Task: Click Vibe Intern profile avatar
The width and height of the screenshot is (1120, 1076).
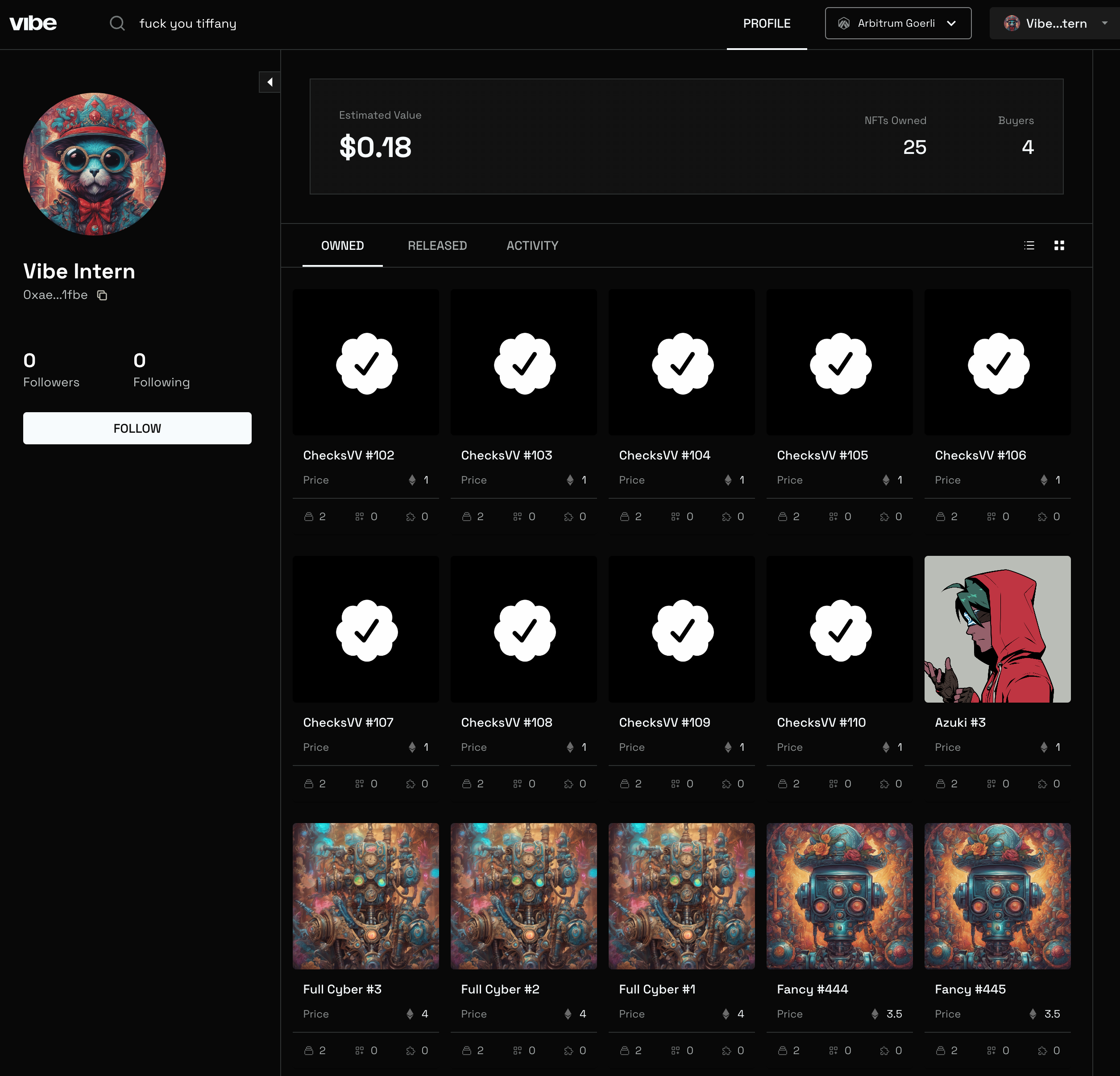Action: tap(95, 164)
